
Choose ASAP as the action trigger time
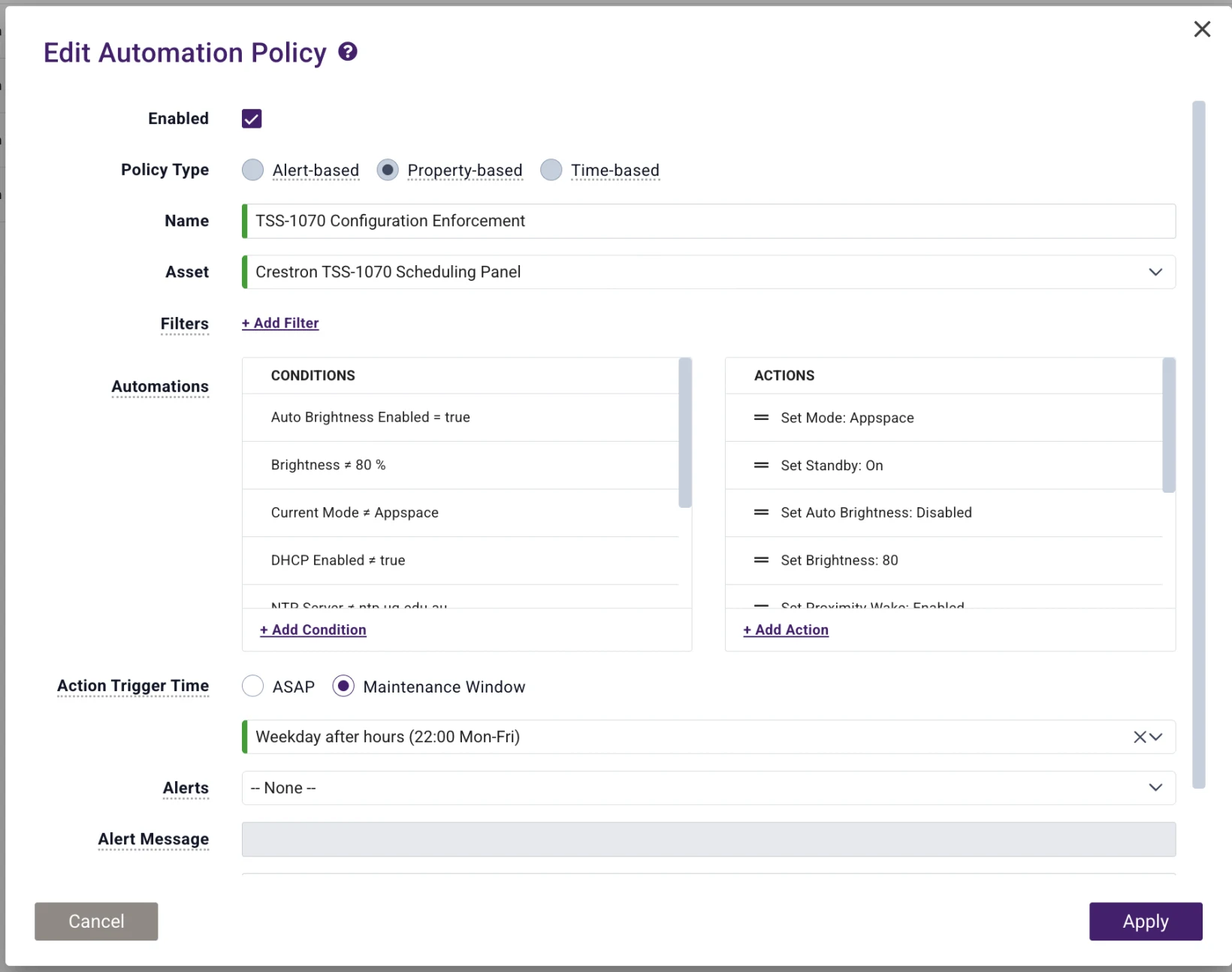pyautogui.click(x=253, y=686)
